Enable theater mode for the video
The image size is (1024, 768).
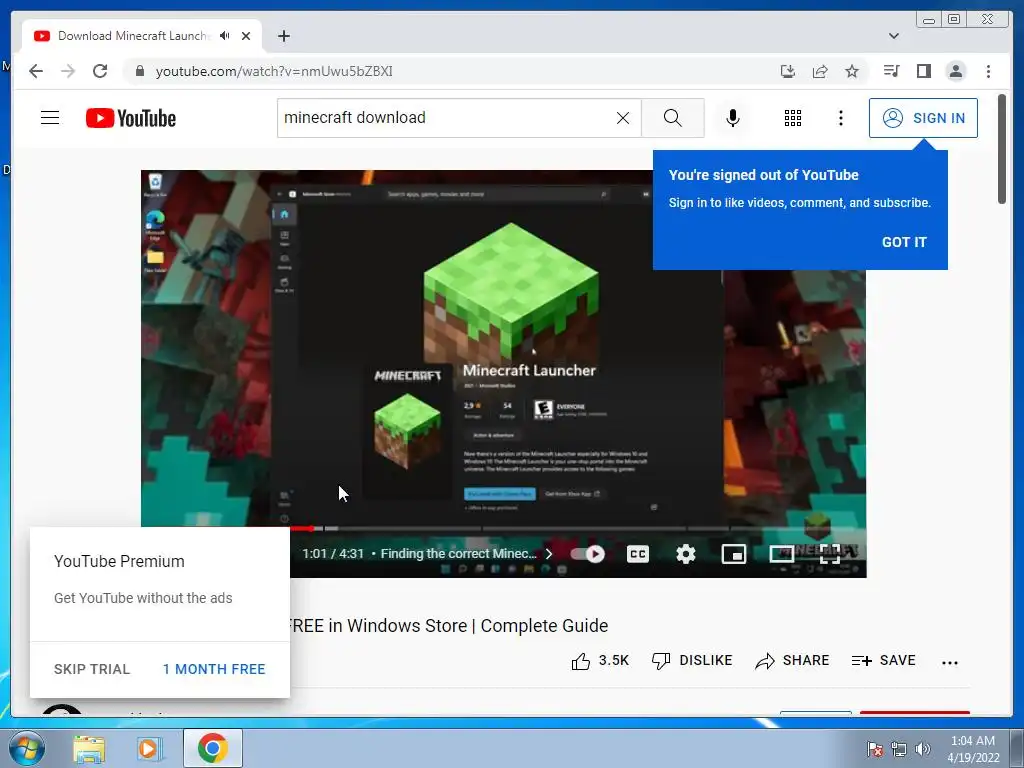coord(782,554)
